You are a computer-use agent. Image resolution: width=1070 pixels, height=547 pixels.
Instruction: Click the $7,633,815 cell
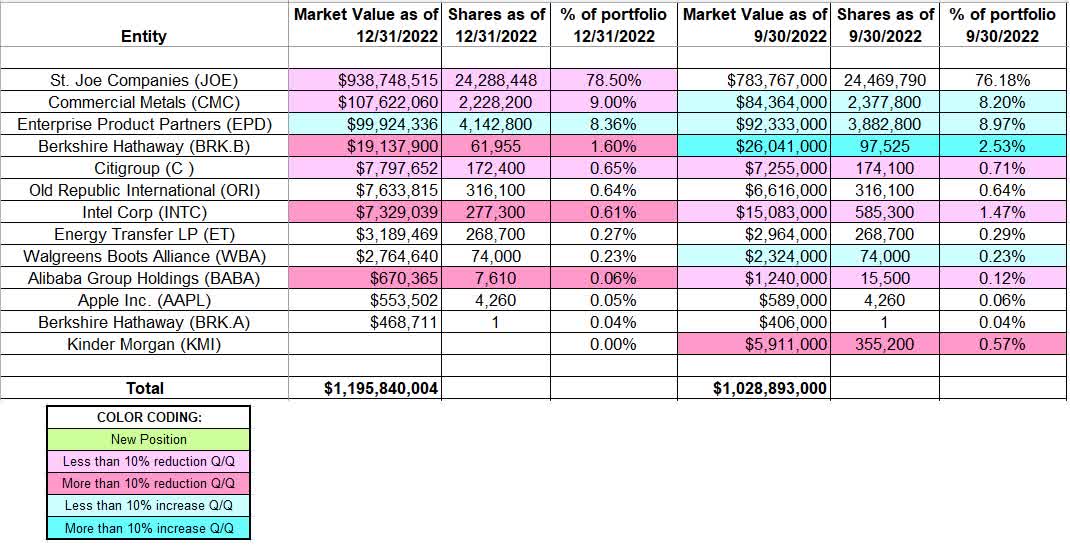[364, 190]
